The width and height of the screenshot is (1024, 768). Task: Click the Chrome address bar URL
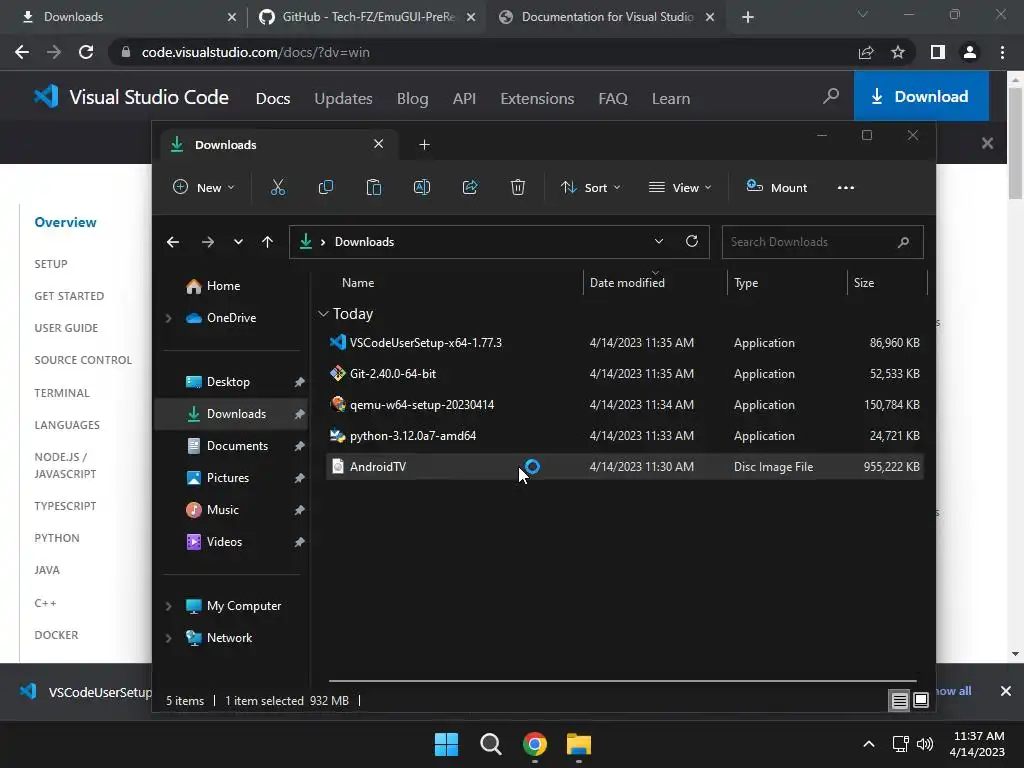click(x=255, y=52)
